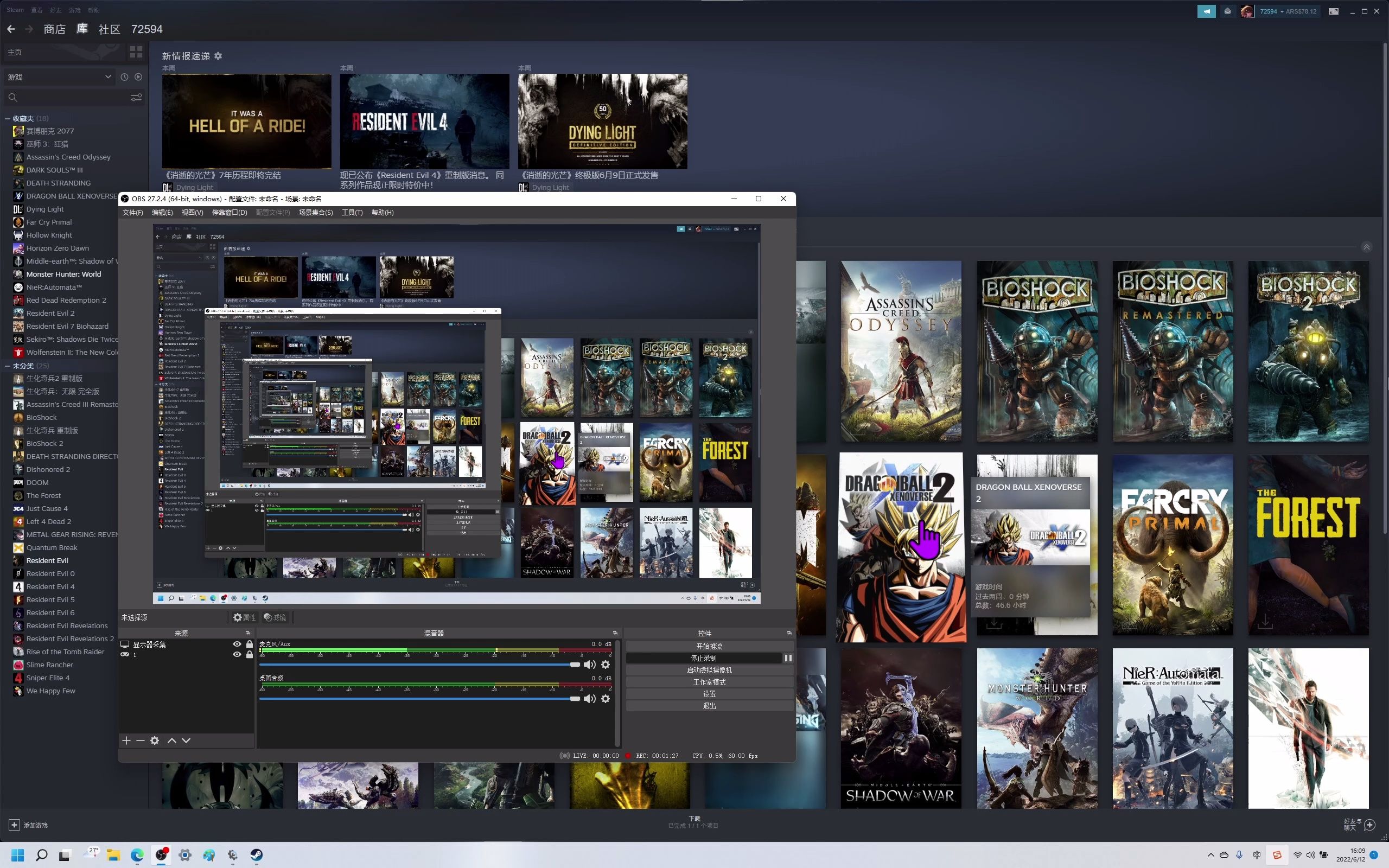Open Edge browser from taskbar

[137, 855]
